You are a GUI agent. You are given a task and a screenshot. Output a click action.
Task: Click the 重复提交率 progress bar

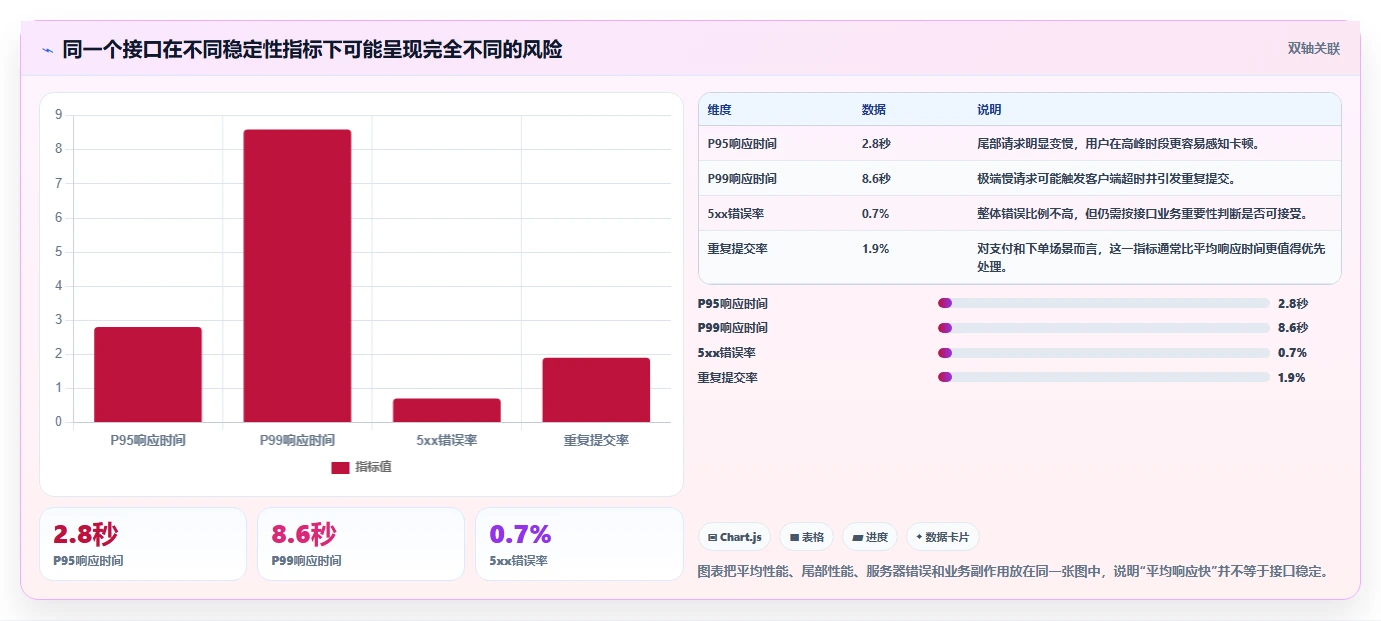[1104, 377]
